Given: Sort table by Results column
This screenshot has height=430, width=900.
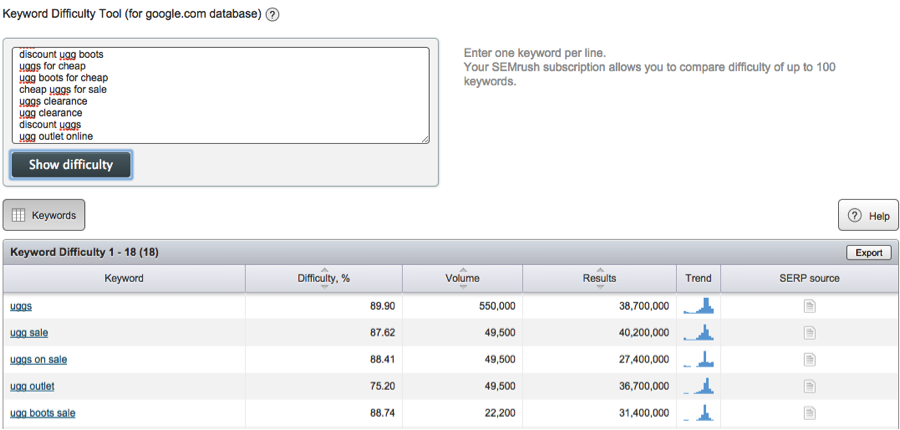Looking at the screenshot, I should [x=600, y=278].
